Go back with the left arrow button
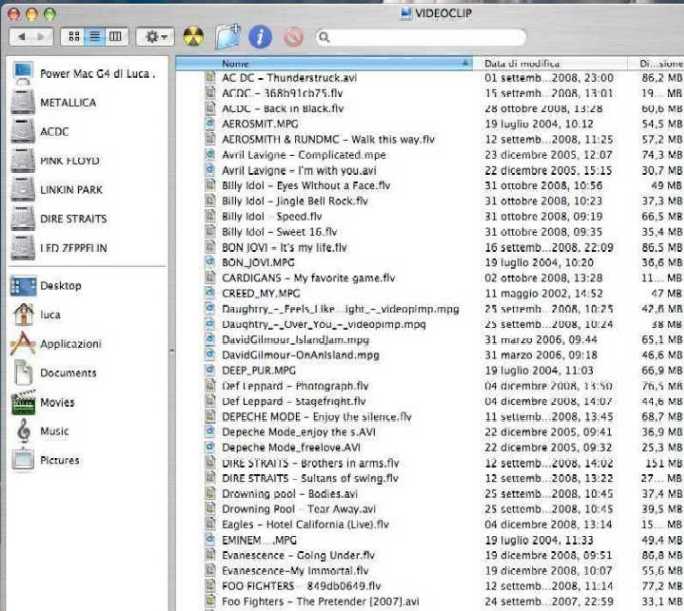Viewport: 684px width, 611px height. pos(21,37)
